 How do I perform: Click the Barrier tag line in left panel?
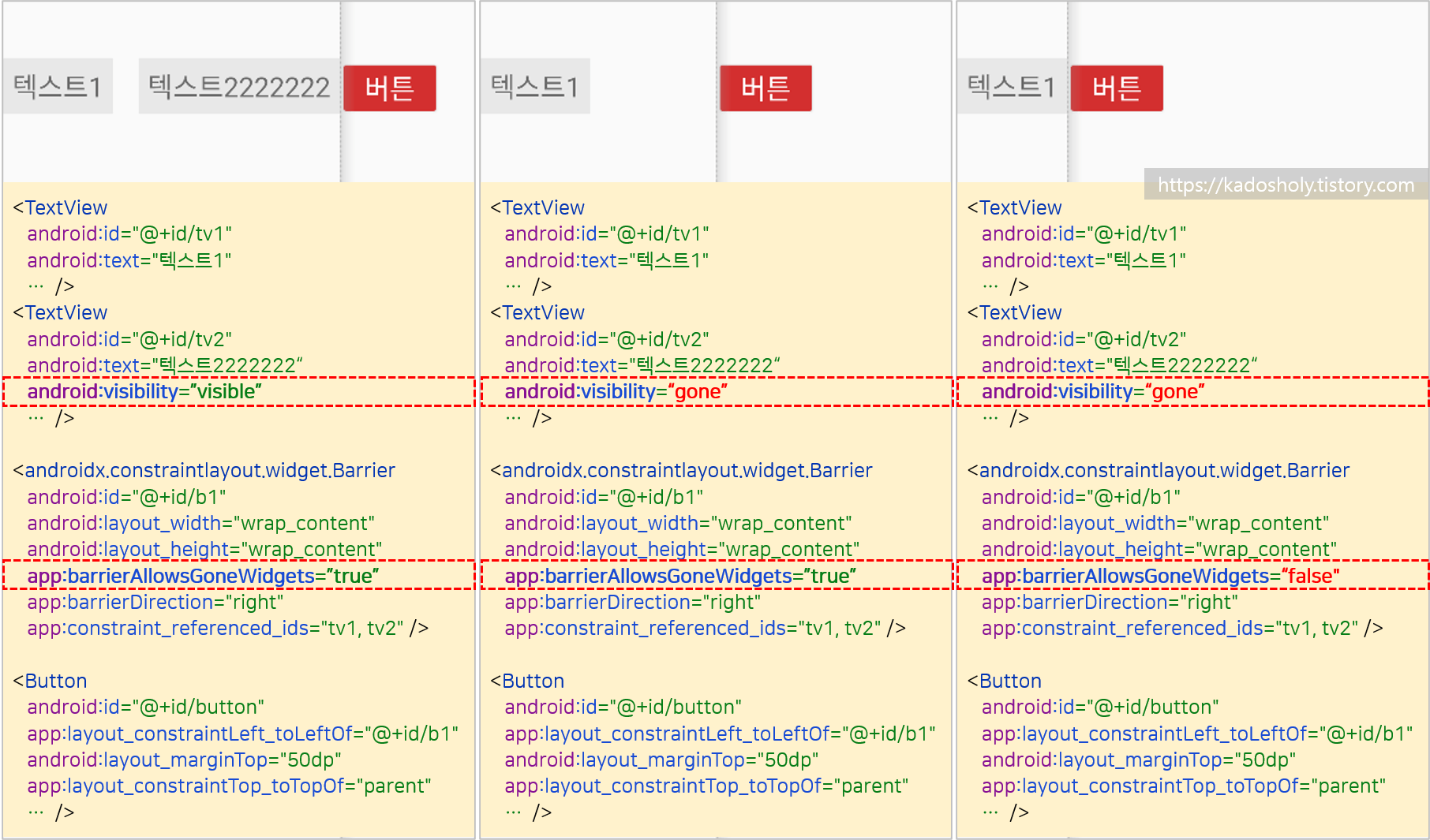(x=204, y=471)
